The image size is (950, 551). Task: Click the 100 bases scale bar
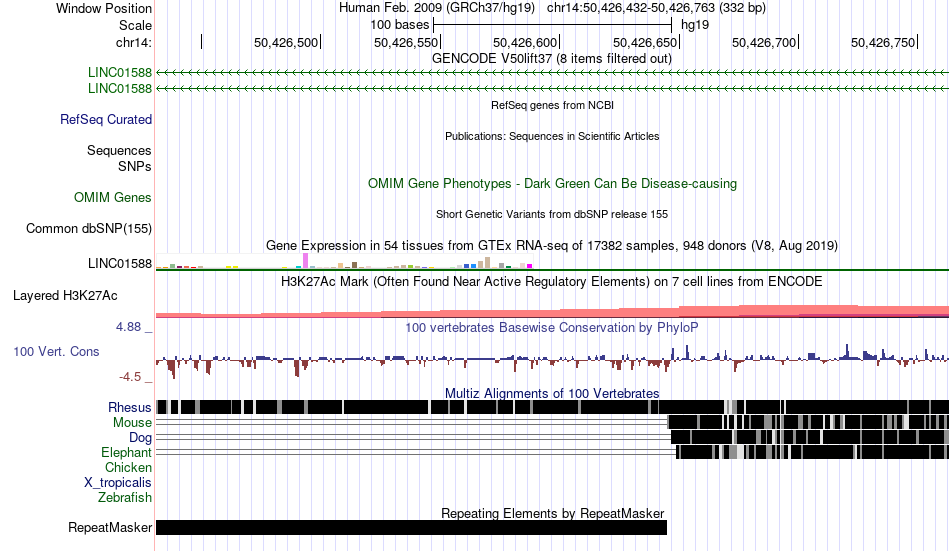(553, 25)
